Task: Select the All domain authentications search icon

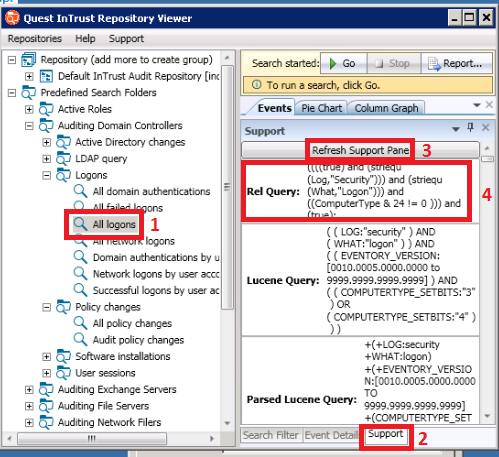Action: [x=80, y=191]
